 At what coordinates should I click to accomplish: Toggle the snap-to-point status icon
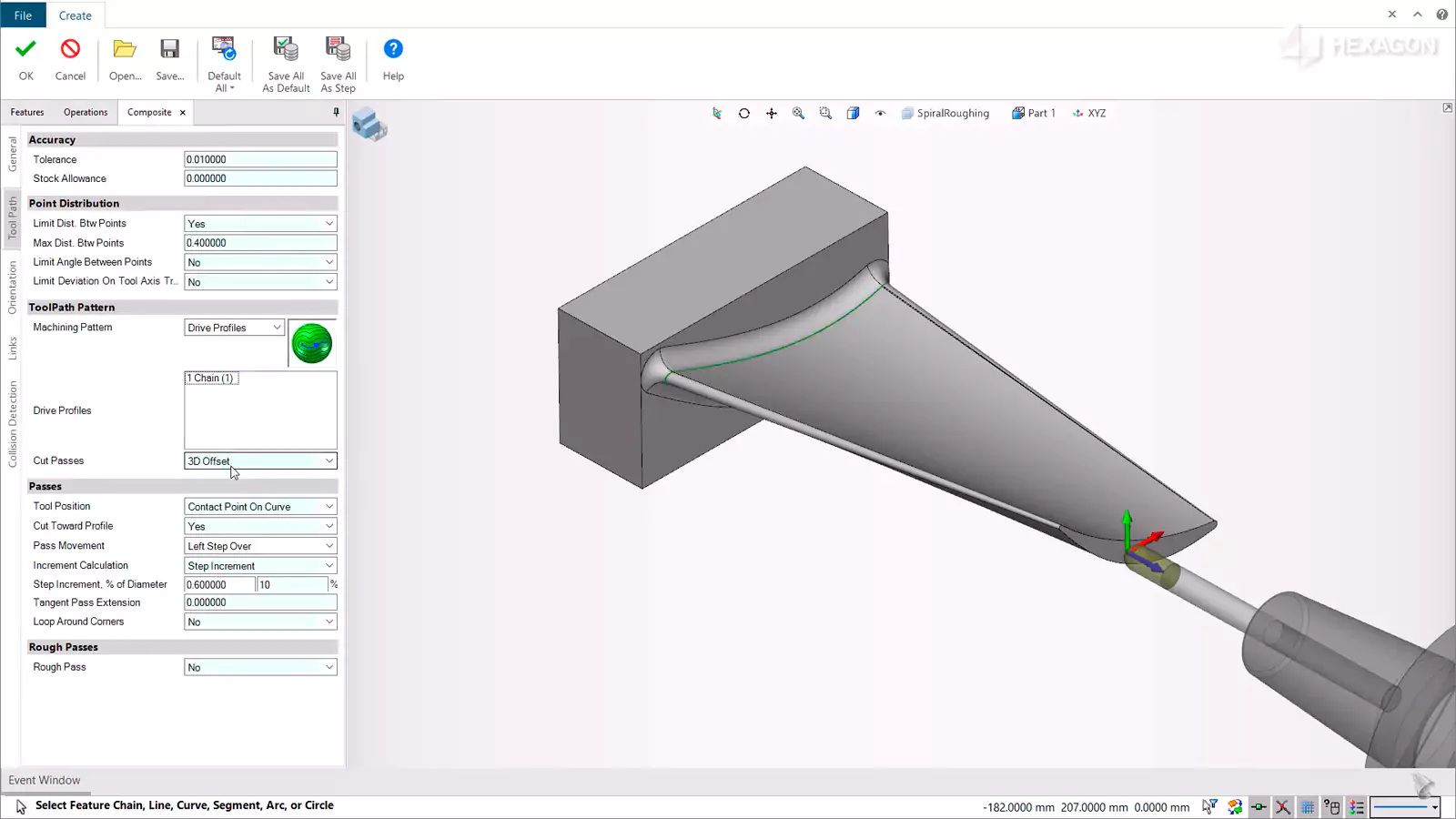click(1259, 807)
